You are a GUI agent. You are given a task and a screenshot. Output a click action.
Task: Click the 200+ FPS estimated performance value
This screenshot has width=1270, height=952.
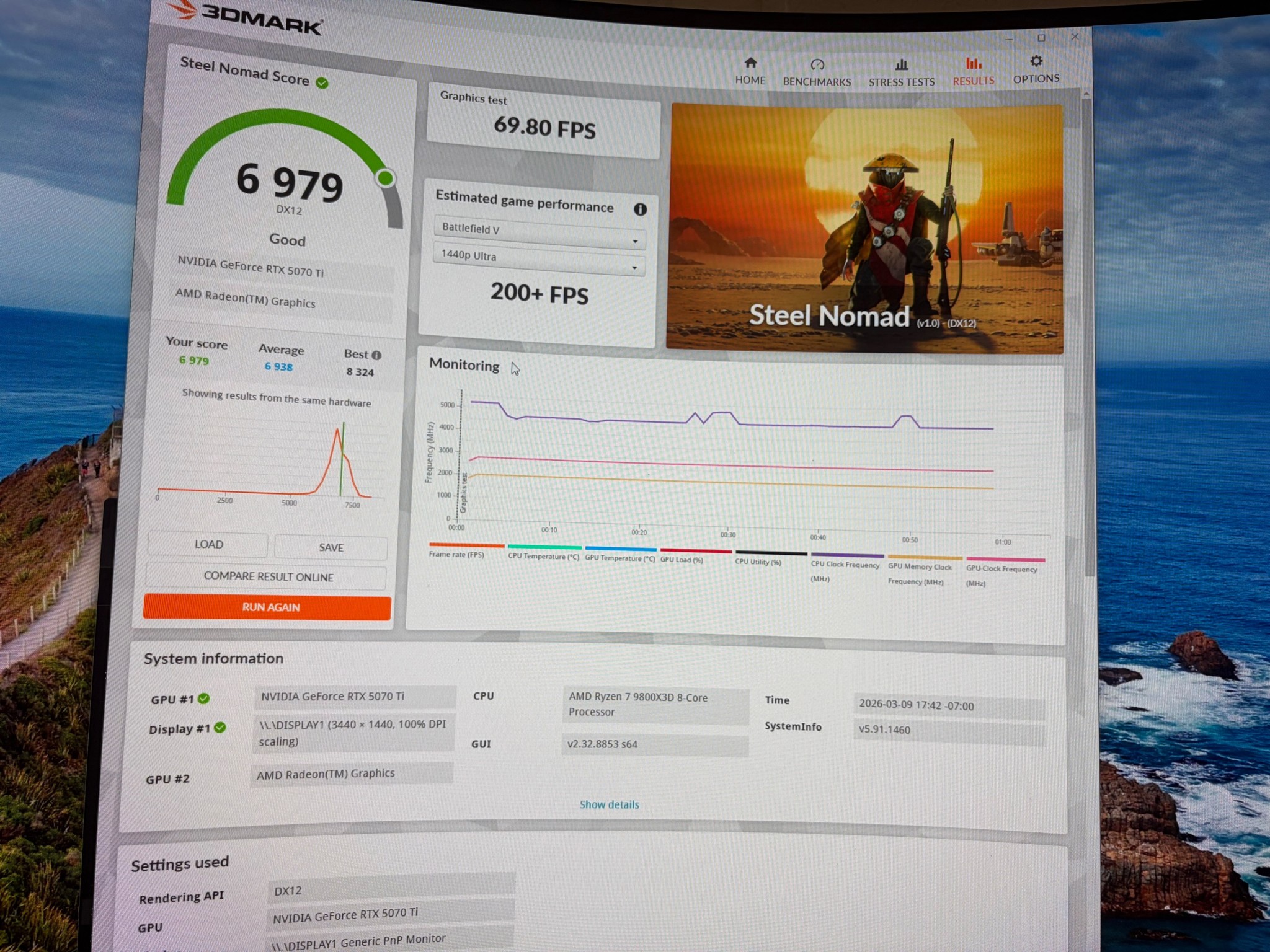click(x=540, y=293)
